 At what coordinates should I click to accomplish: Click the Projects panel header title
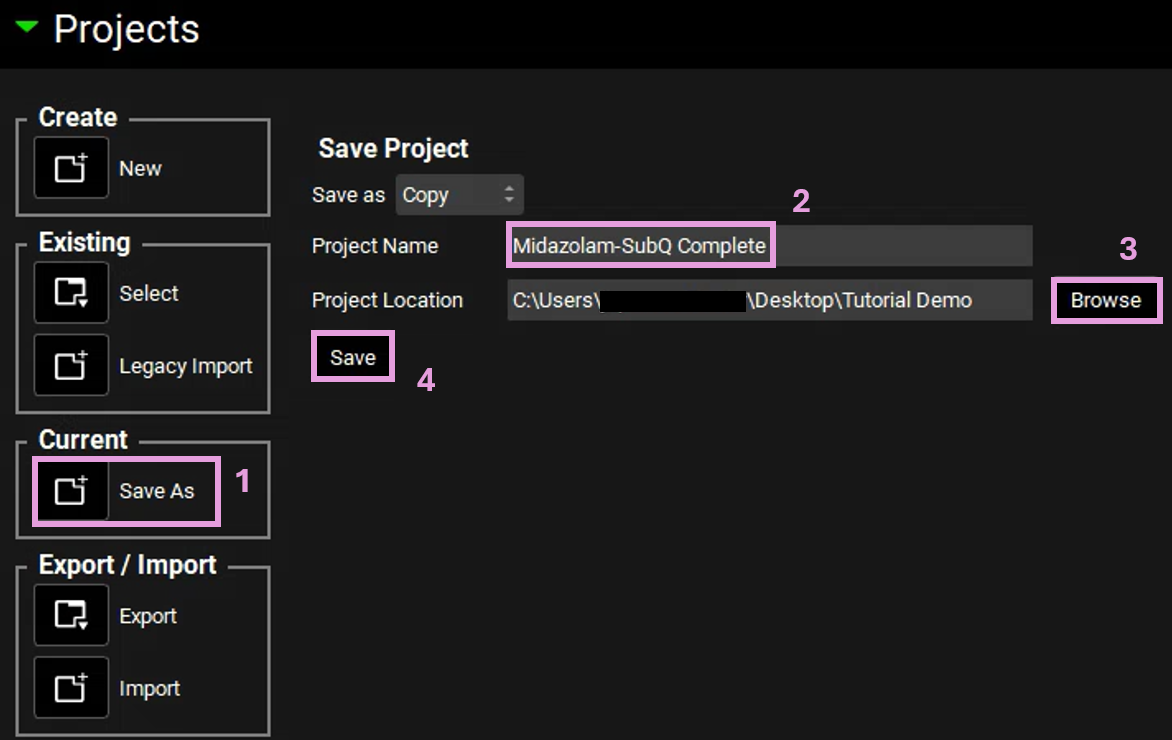(126, 30)
